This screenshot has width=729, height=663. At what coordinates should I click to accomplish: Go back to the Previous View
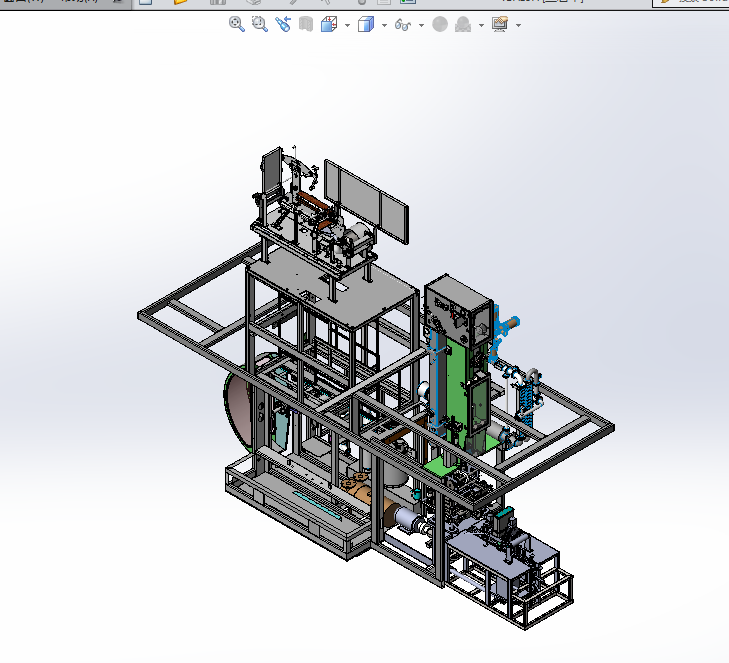coord(283,24)
